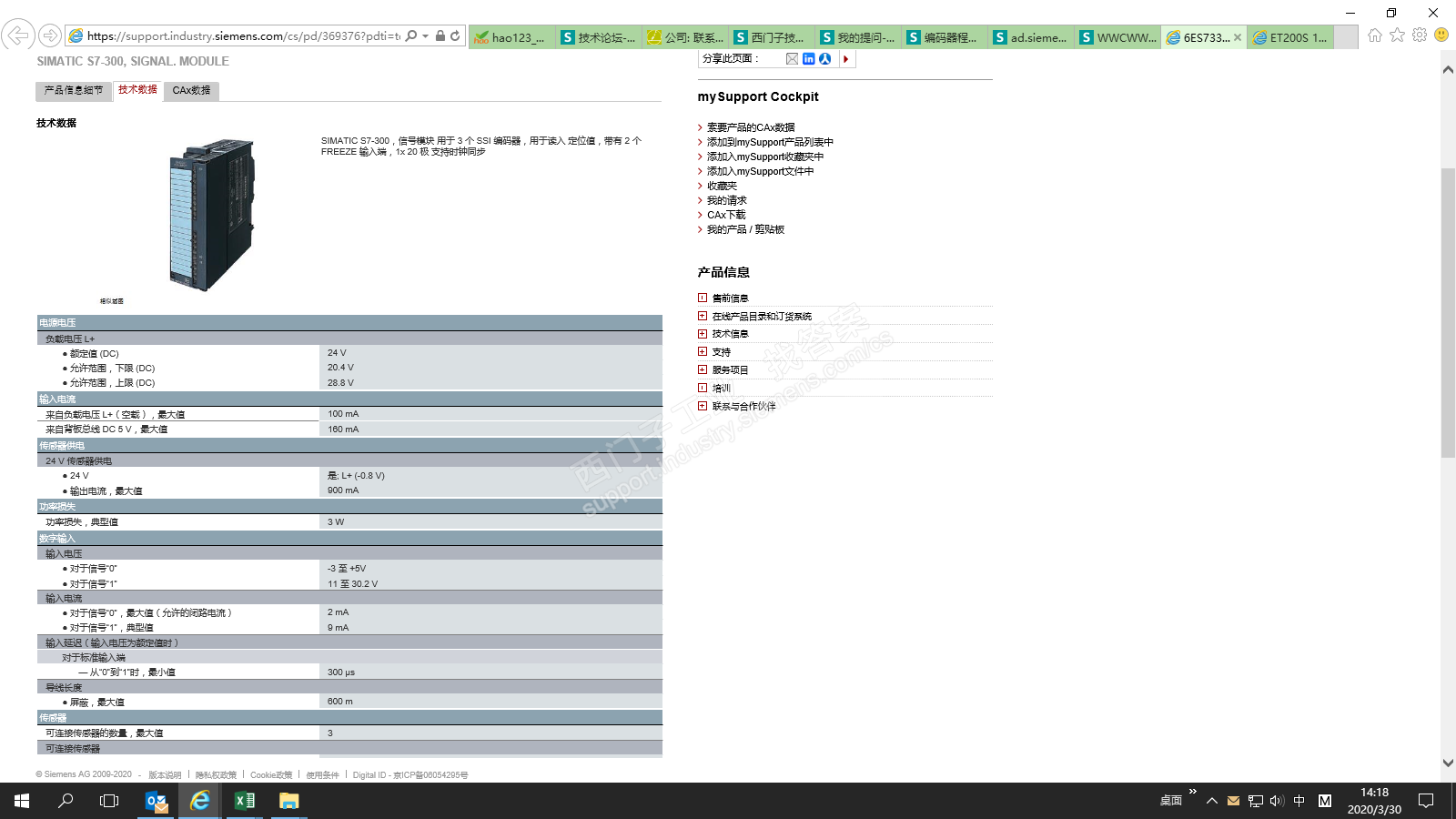Open the browser Home icon
Image resolution: width=1456 pixels, height=819 pixels.
pyautogui.click(x=1375, y=35)
